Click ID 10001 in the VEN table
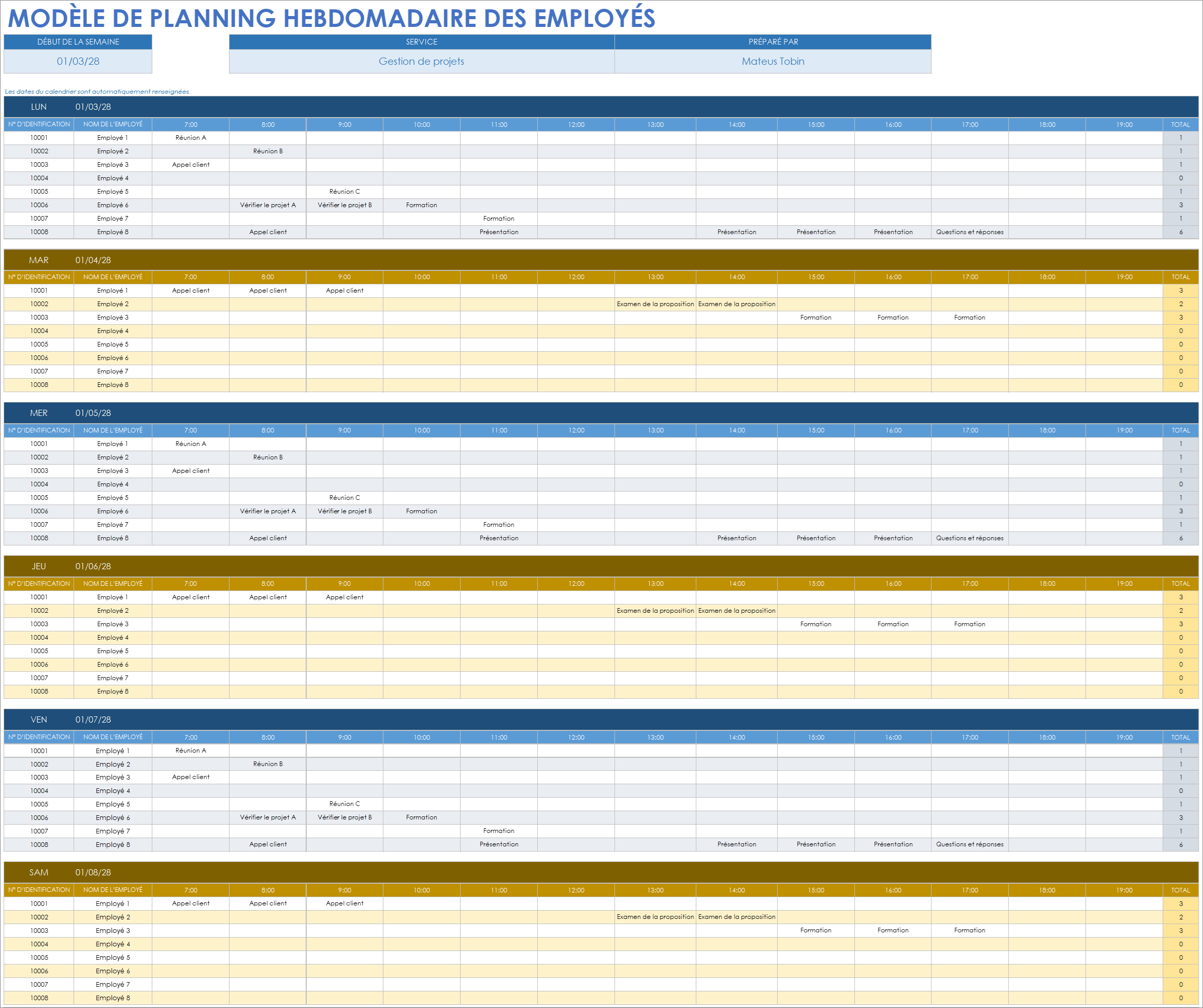 [x=39, y=751]
